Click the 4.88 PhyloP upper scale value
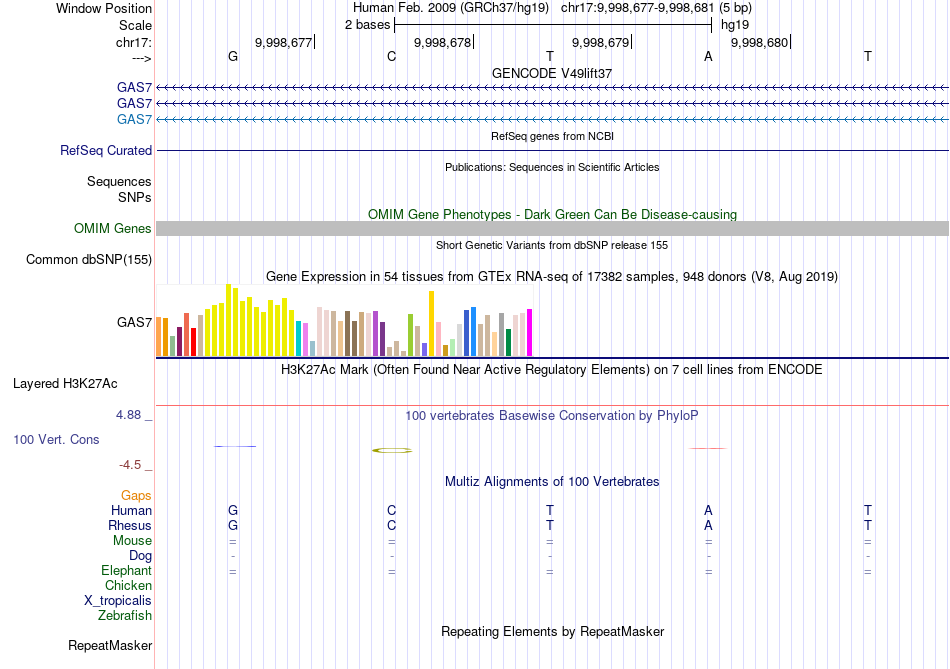 point(128,415)
